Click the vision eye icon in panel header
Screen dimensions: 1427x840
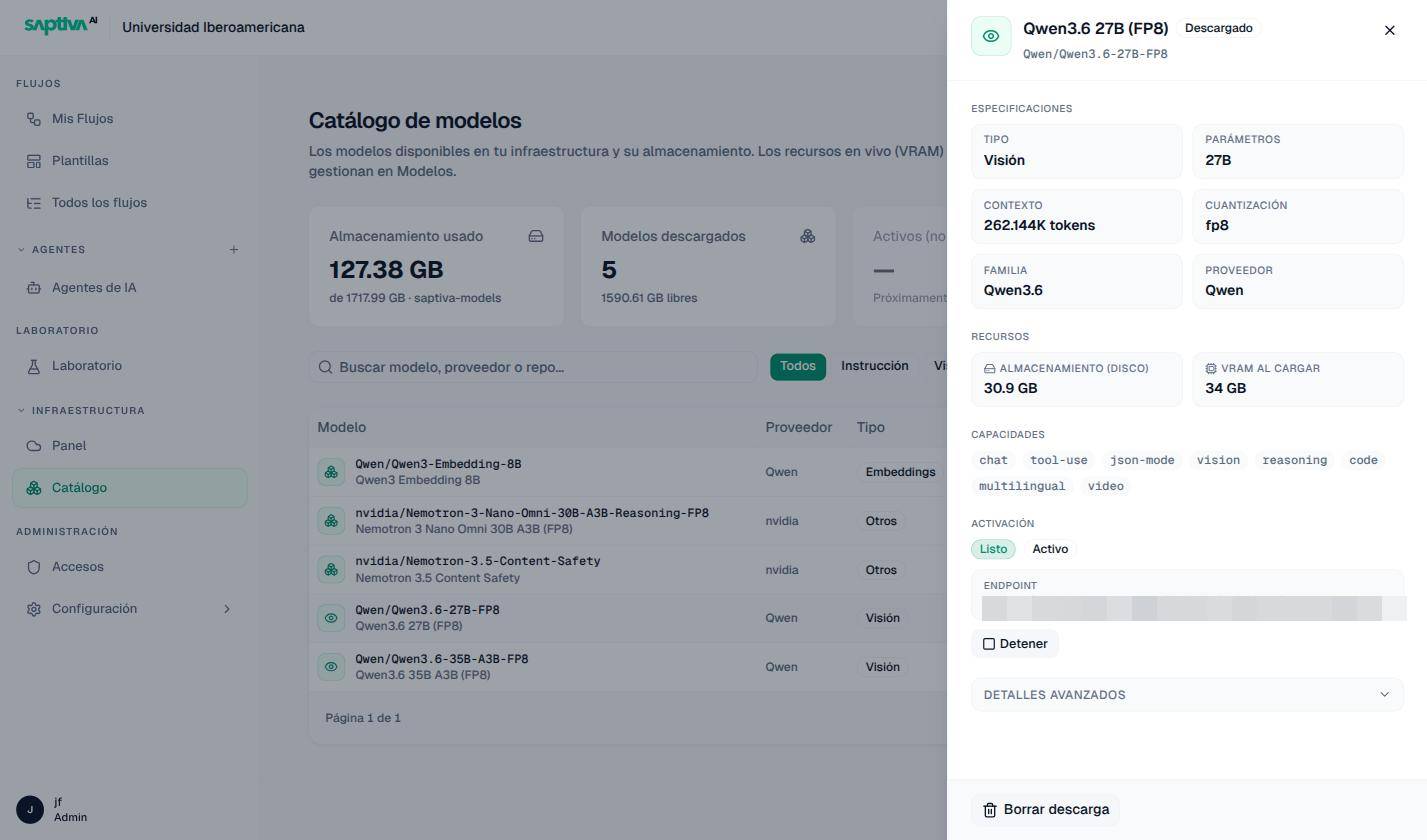[x=991, y=36]
